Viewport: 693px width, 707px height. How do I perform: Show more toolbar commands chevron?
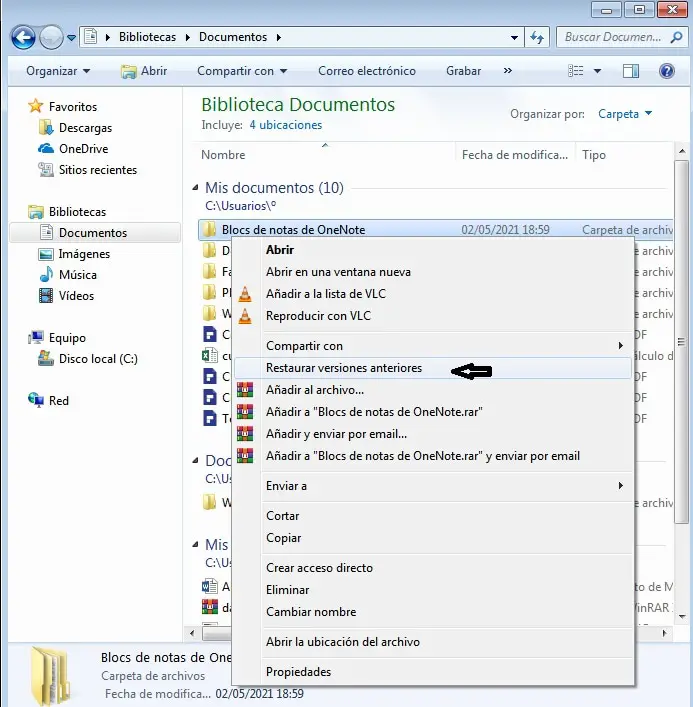point(508,71)
